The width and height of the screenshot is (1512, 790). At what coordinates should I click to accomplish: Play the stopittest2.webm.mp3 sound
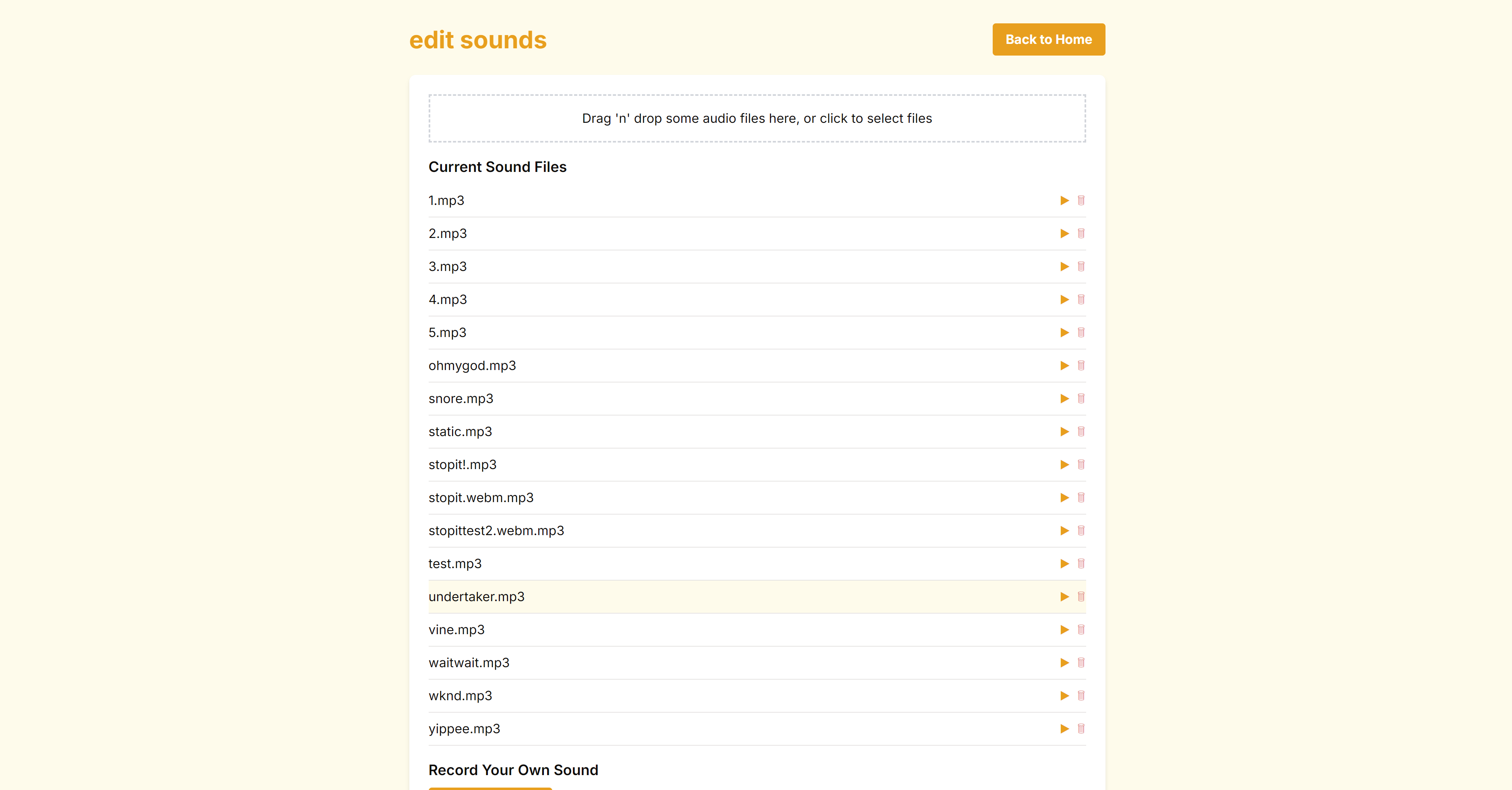[1064, 531]
